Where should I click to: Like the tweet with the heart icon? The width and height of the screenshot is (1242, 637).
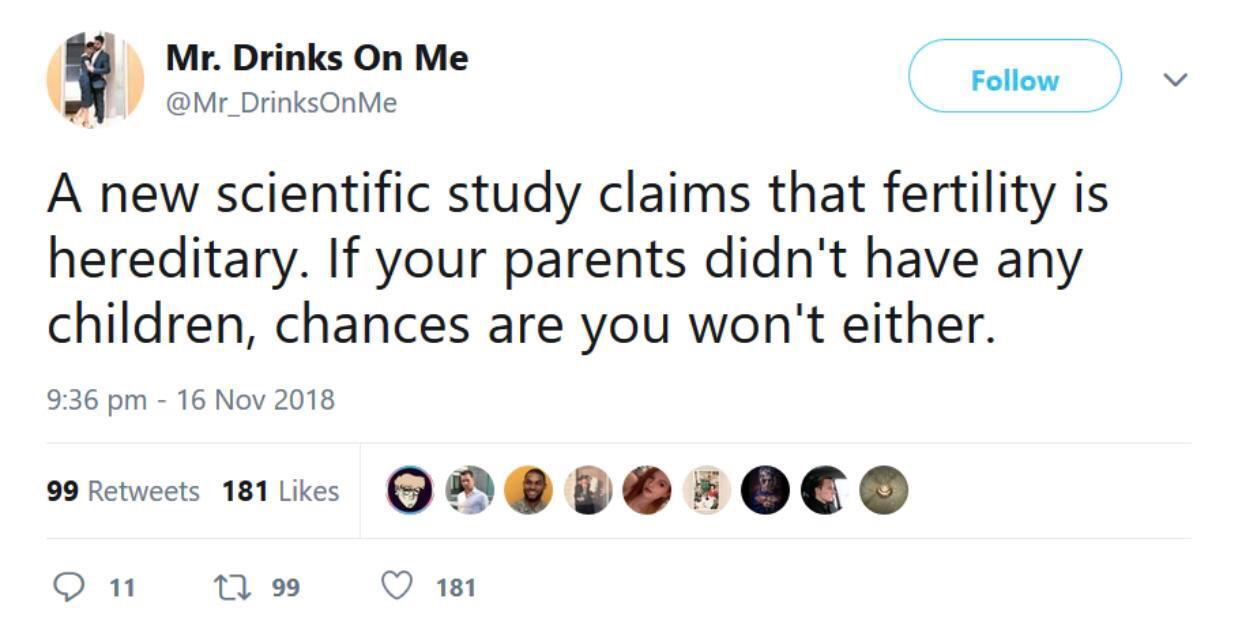pos(398,586)
